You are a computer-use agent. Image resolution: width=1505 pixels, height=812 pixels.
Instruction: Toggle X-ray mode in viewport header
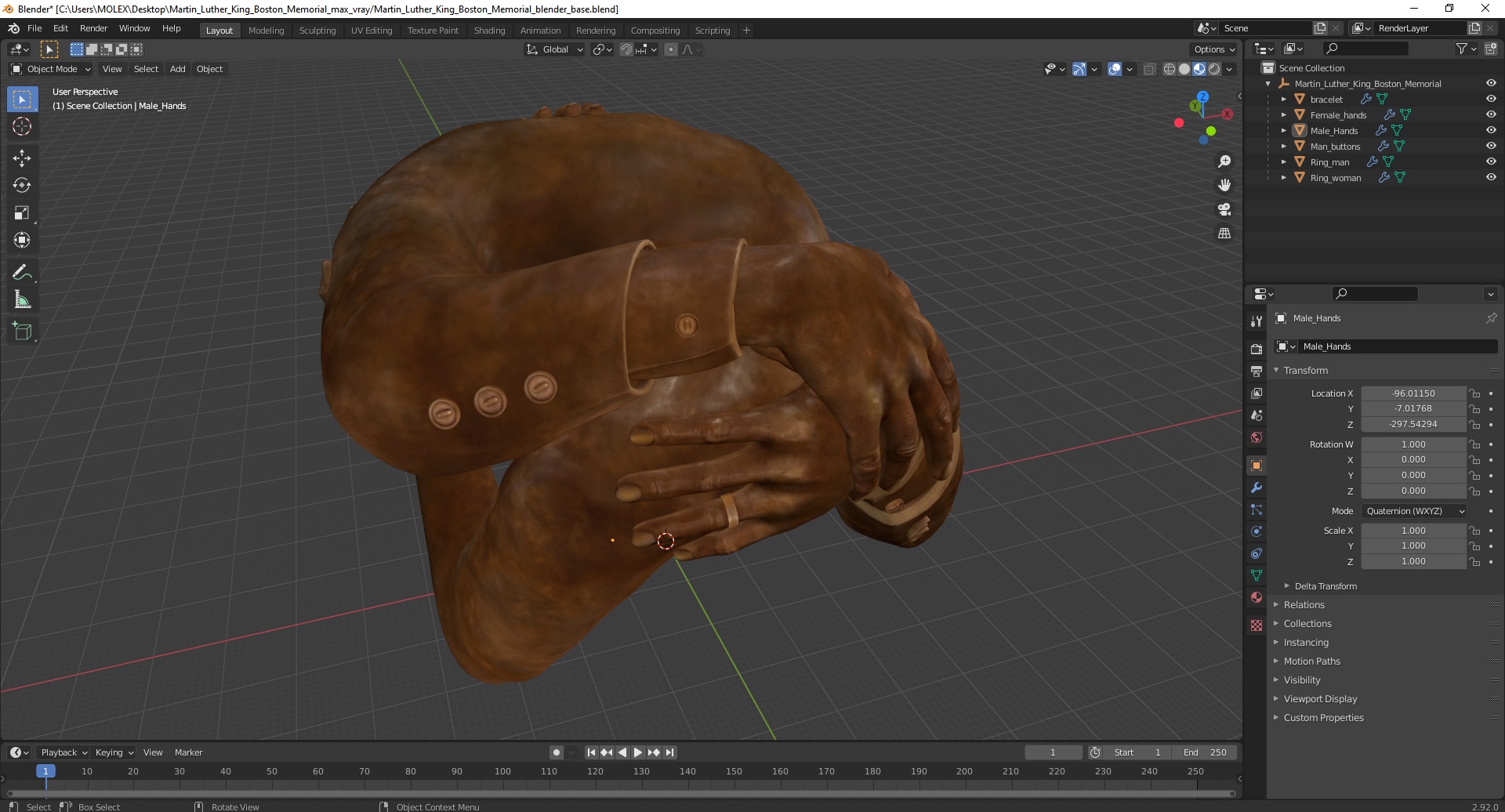1150,69
